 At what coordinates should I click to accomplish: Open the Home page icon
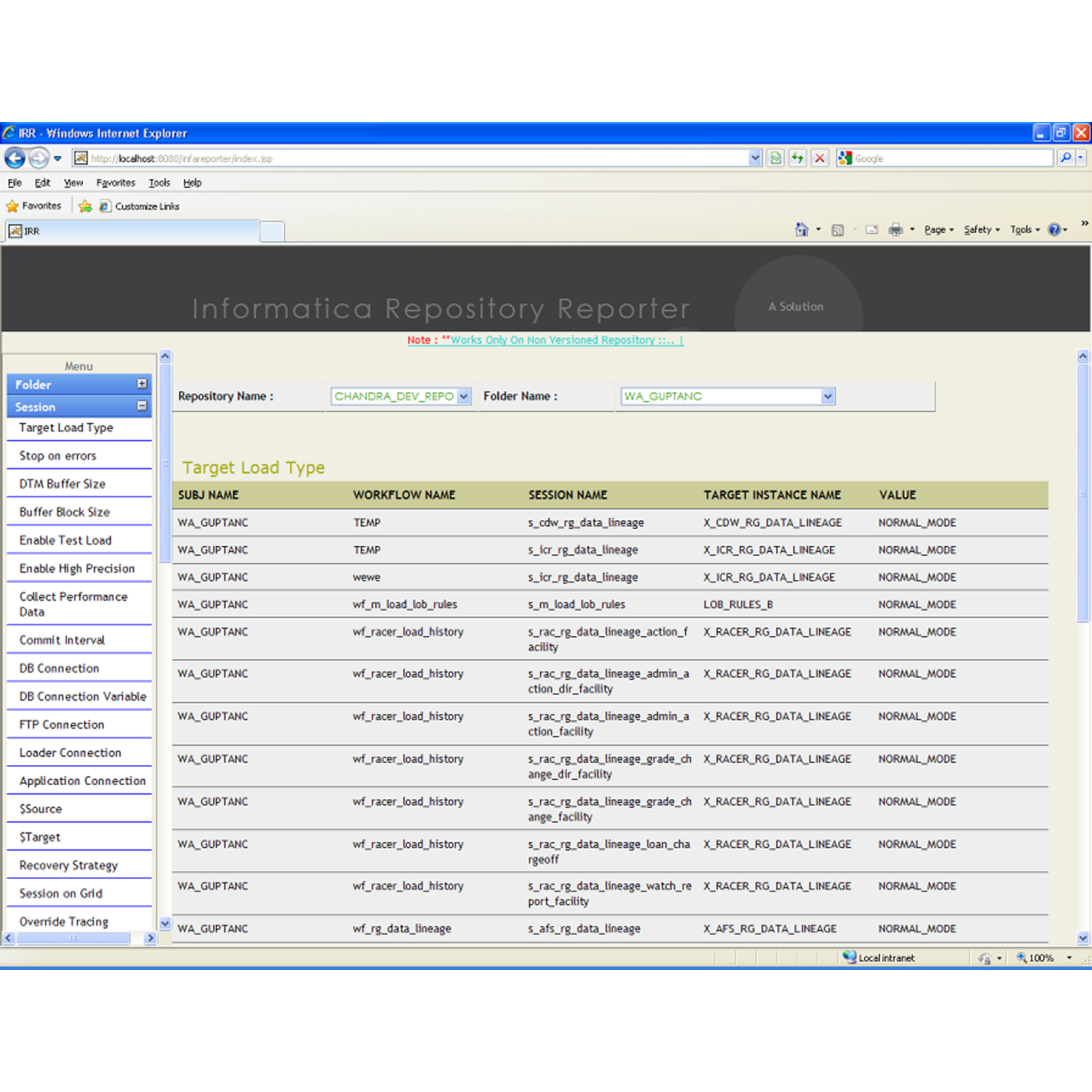coord(800,229)
